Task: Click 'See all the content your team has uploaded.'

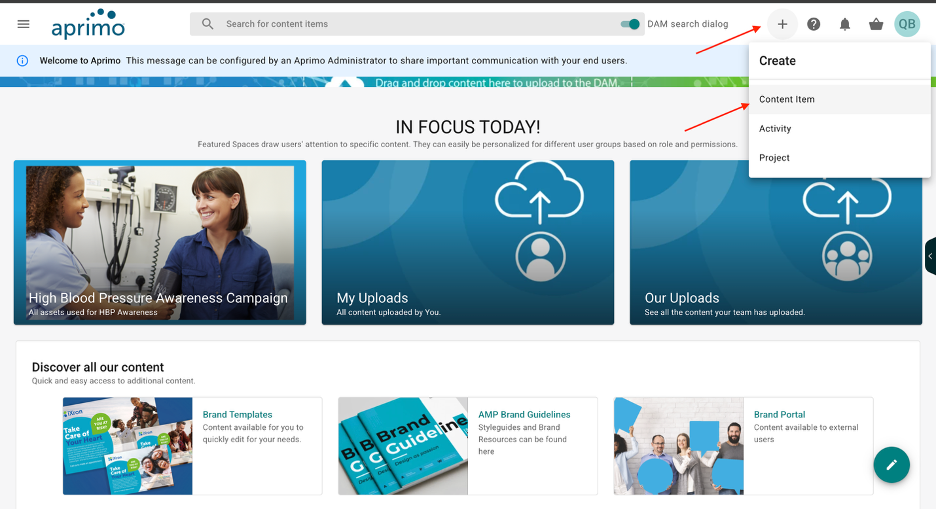Action: [725, 312]
